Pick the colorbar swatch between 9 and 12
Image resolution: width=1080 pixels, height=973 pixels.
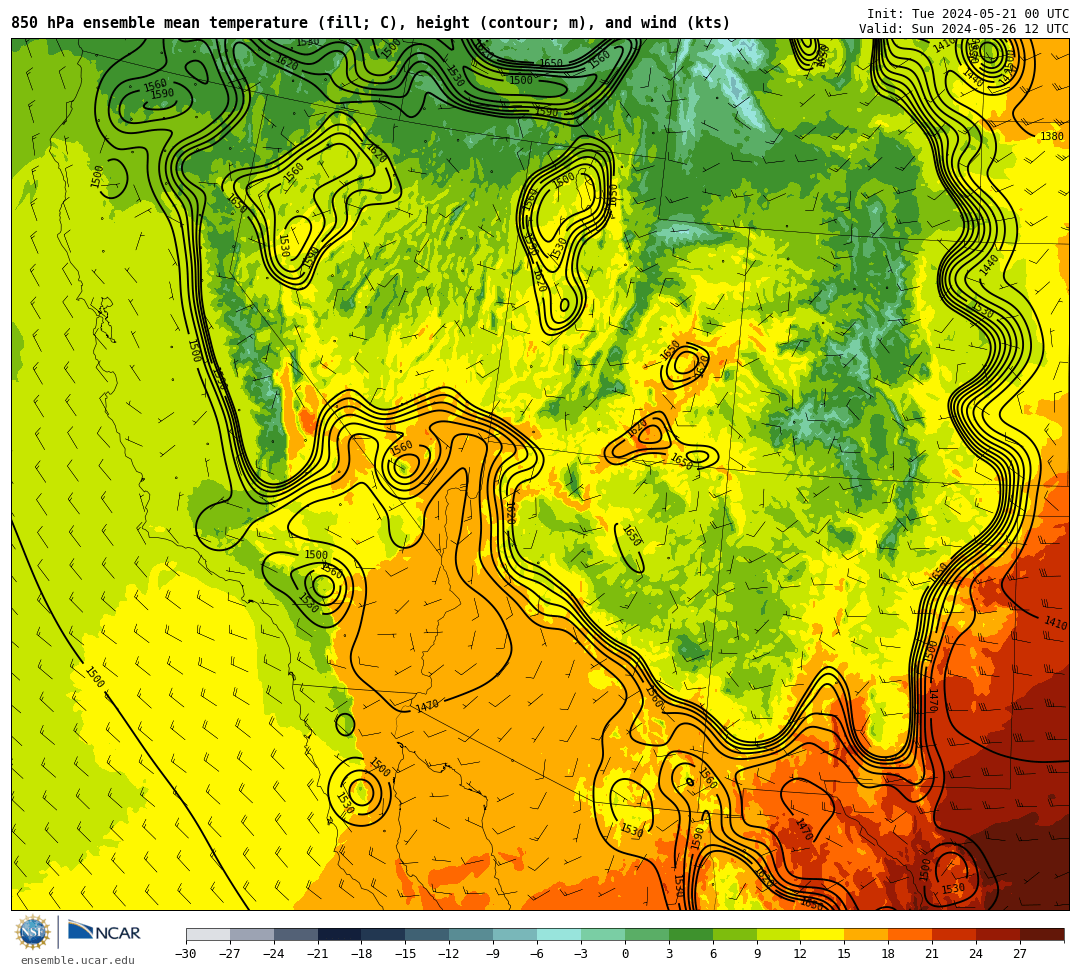tap(779, 934)
